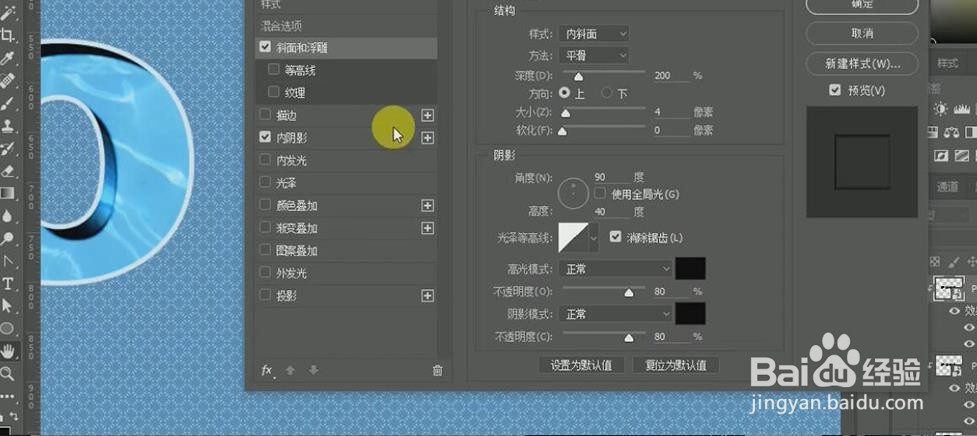Select the Healing Brush tool
This screenshot has width=977, height=436.
point(7,81)
